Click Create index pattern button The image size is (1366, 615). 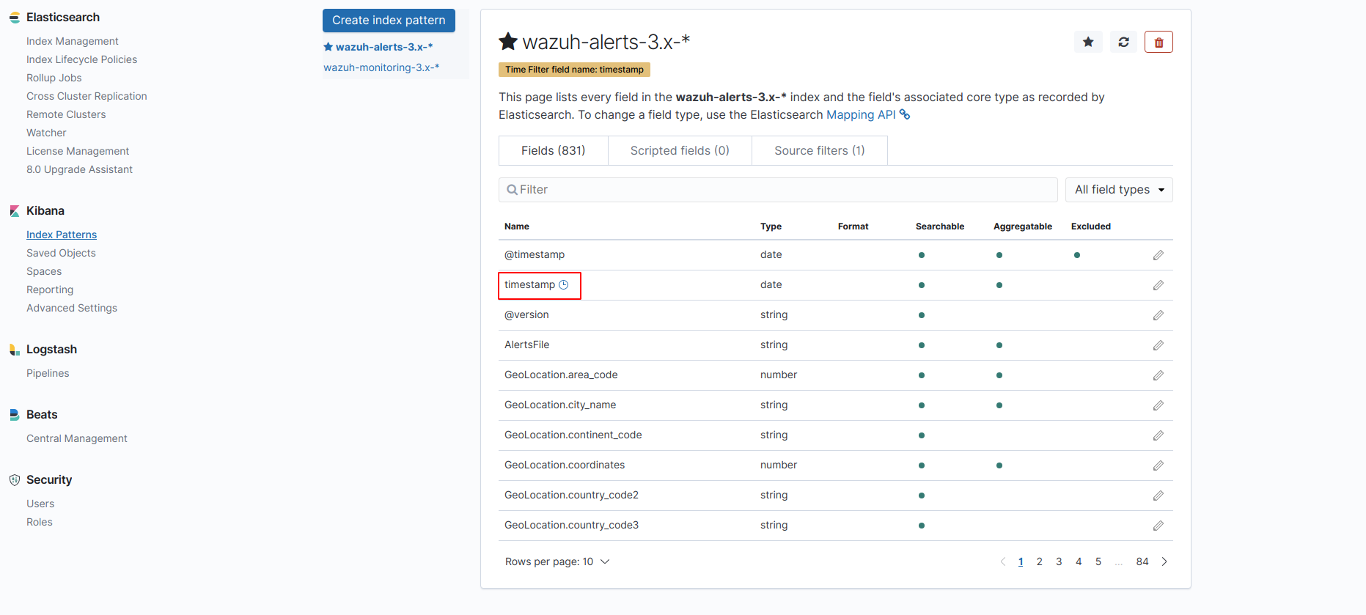click(x=389, y=20)
